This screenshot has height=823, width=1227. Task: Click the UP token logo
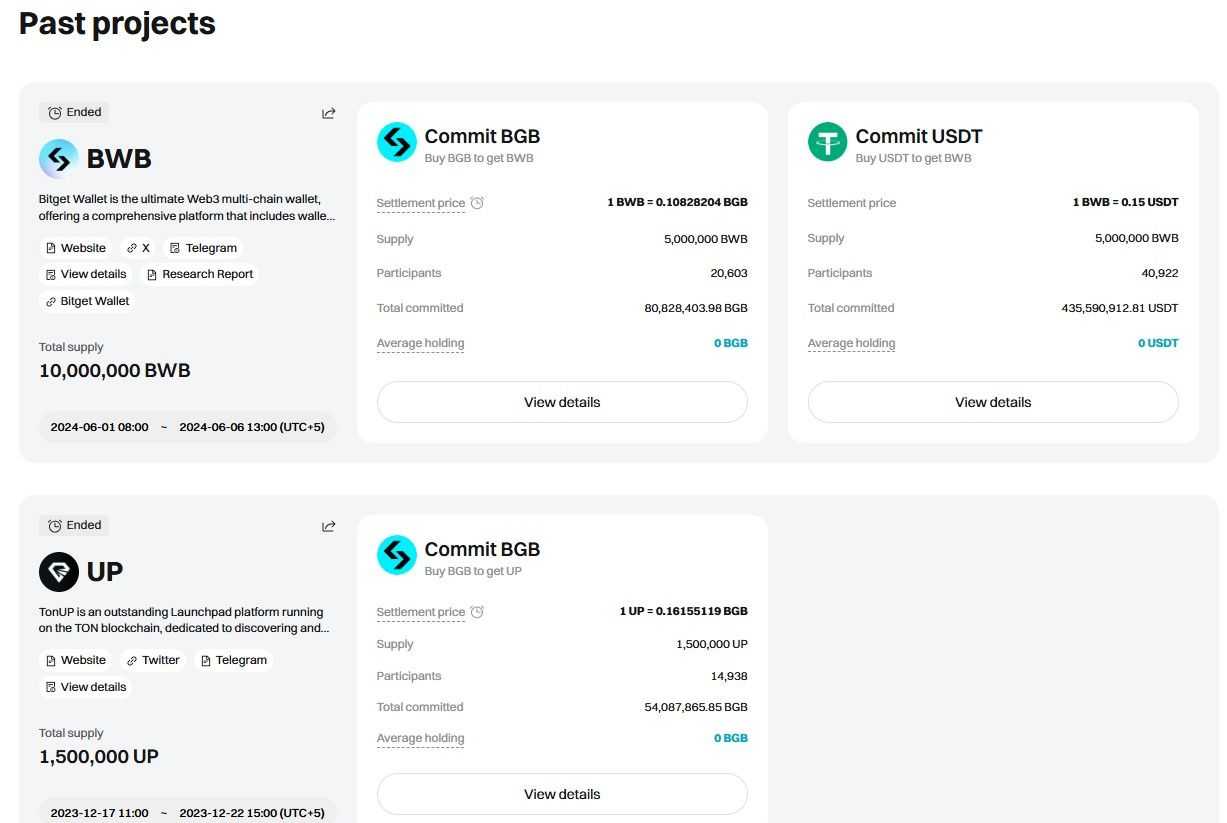pyautogui.click(x=58, y=571)
